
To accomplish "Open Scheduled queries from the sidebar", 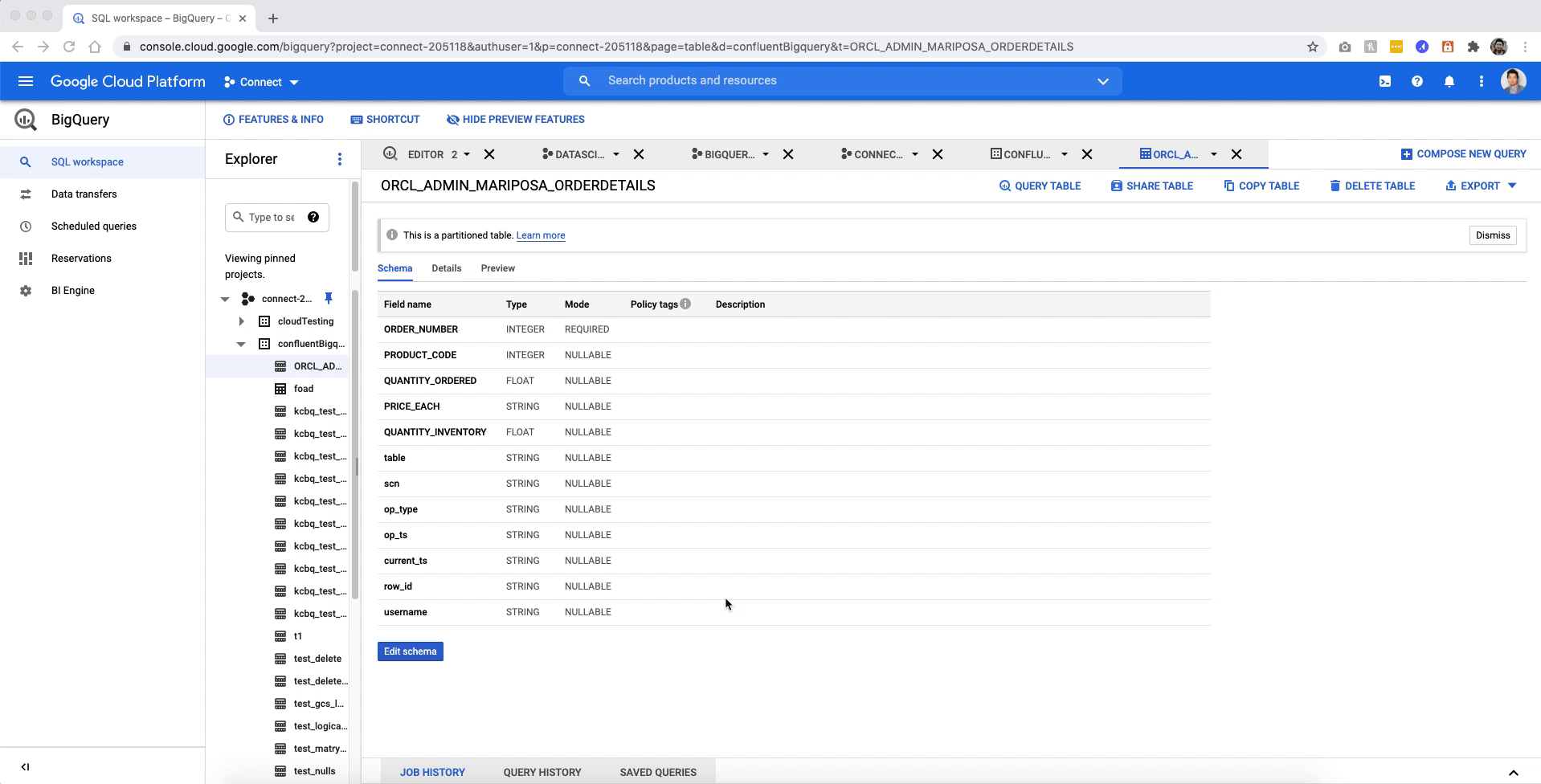I will tap(94, 226).
